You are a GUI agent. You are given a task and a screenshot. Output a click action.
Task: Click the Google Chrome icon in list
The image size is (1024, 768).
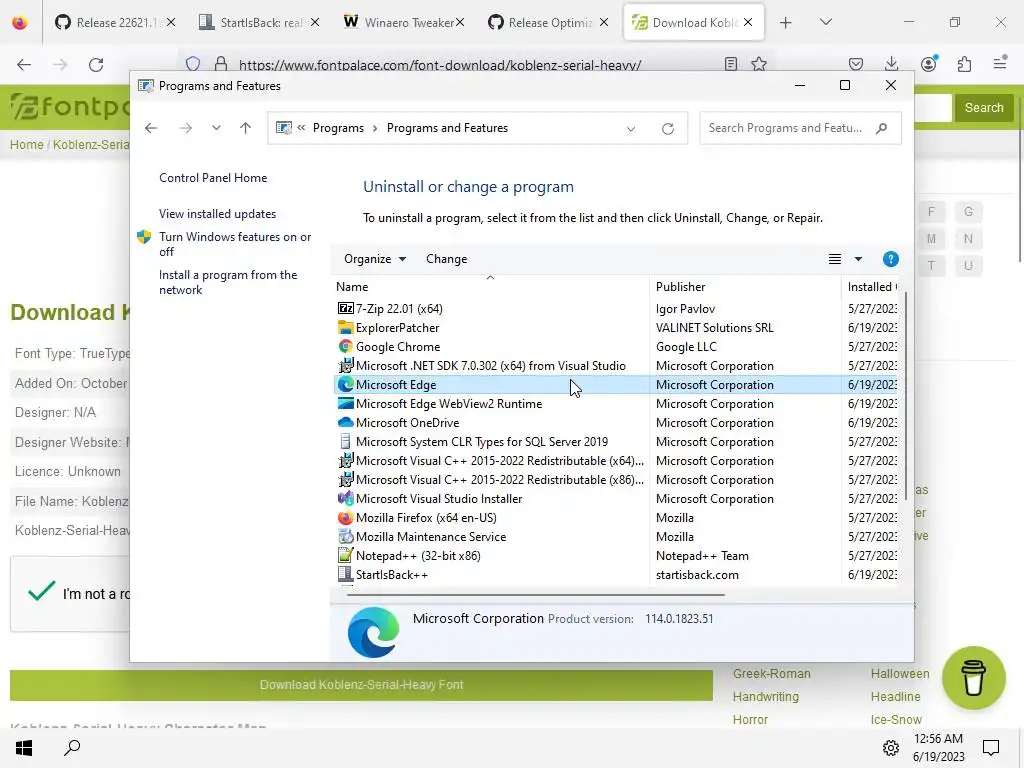tap(345, 346)
